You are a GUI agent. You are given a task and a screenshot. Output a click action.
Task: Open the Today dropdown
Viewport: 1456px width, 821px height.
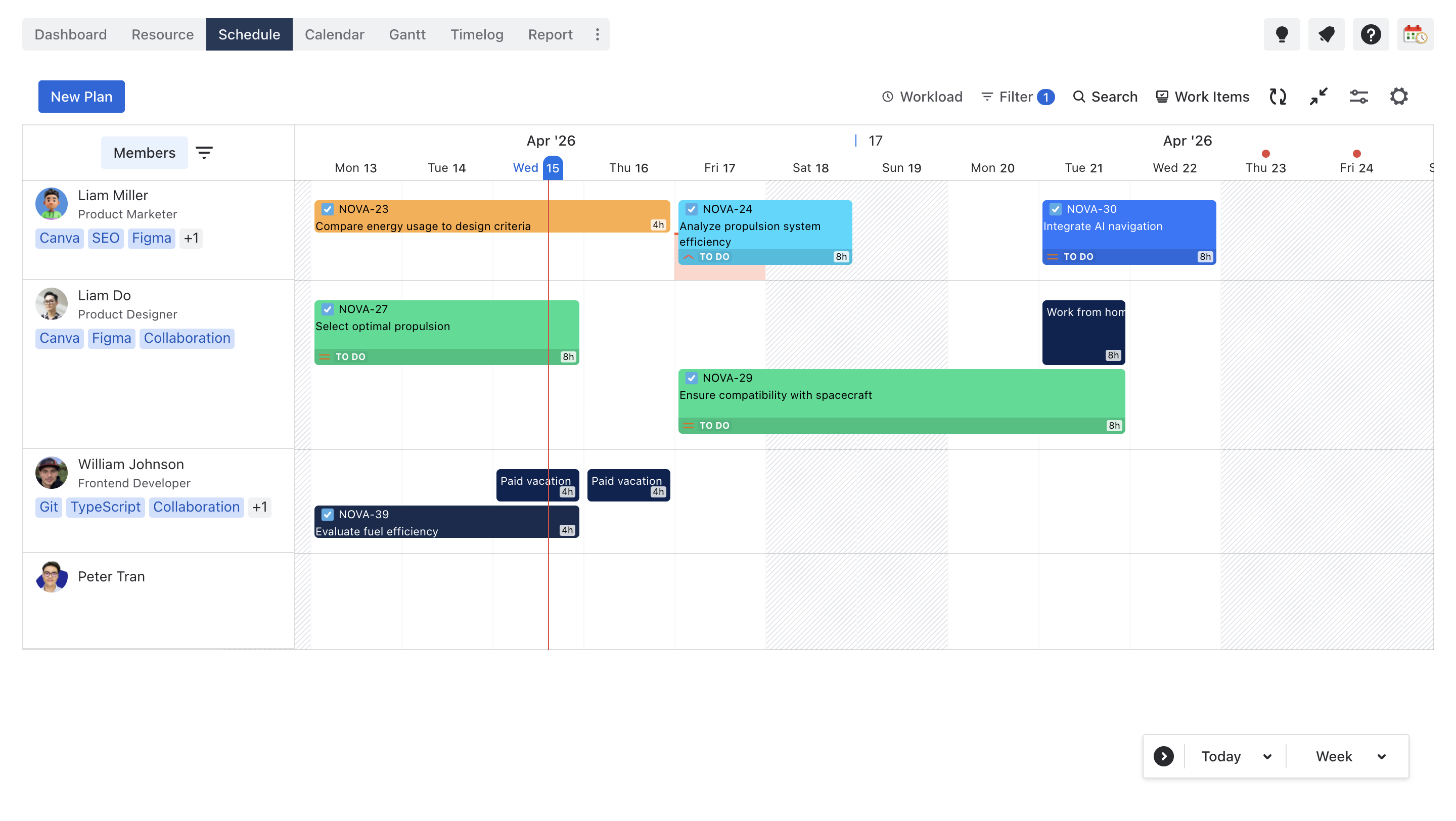(1235, 756)
